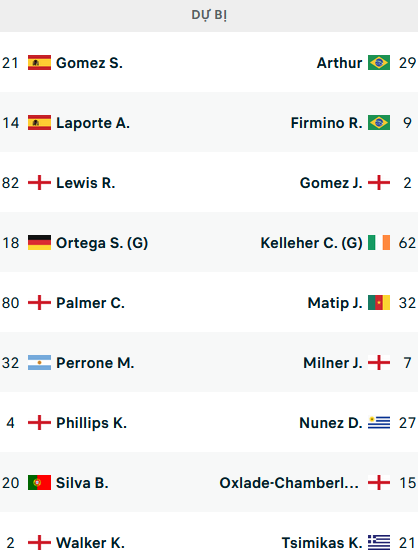Open Milner J. player page
Viewport: 418px width, 555px height.
[x=333, y=363]
